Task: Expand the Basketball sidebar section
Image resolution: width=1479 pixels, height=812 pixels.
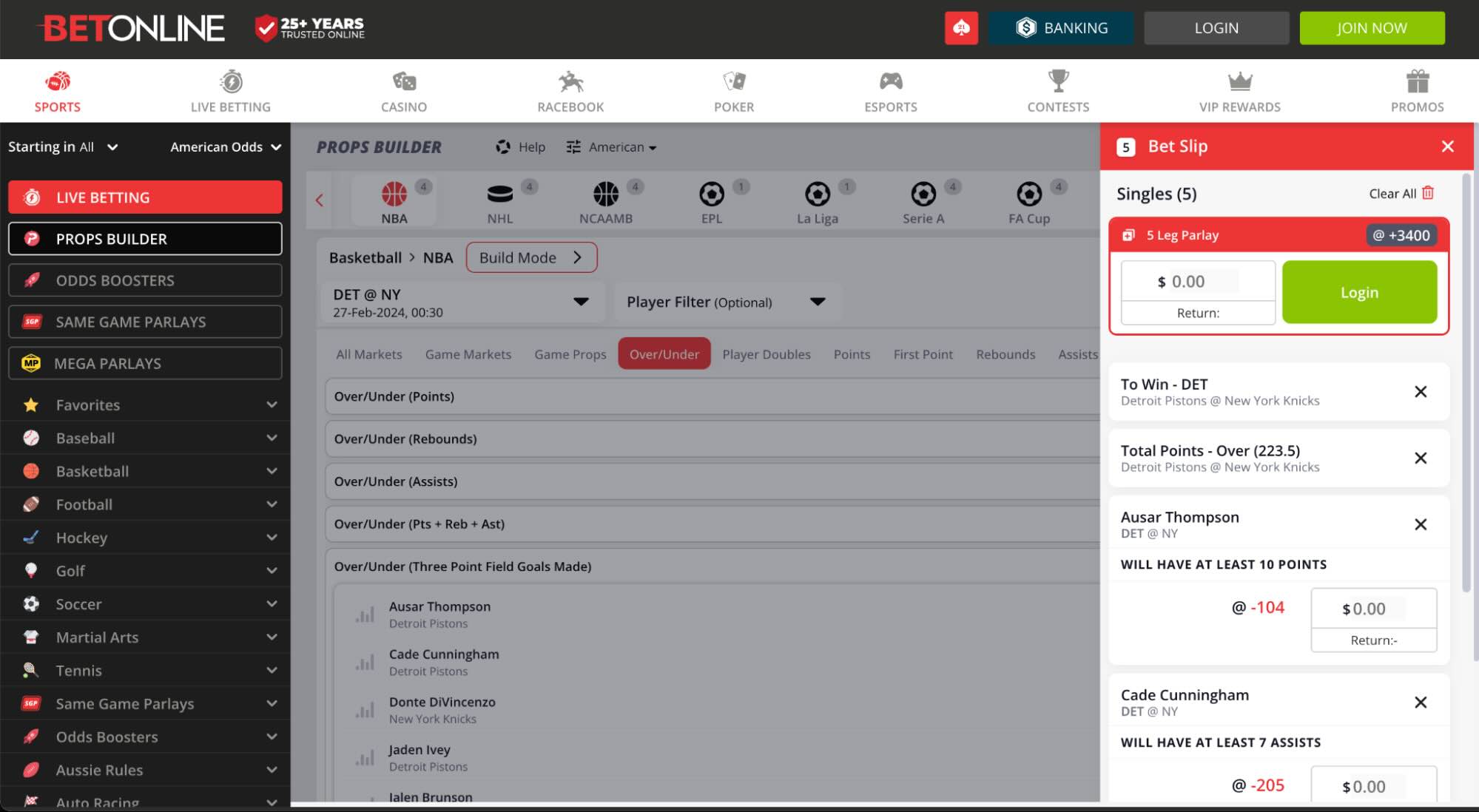Action: tap(145, 471)
